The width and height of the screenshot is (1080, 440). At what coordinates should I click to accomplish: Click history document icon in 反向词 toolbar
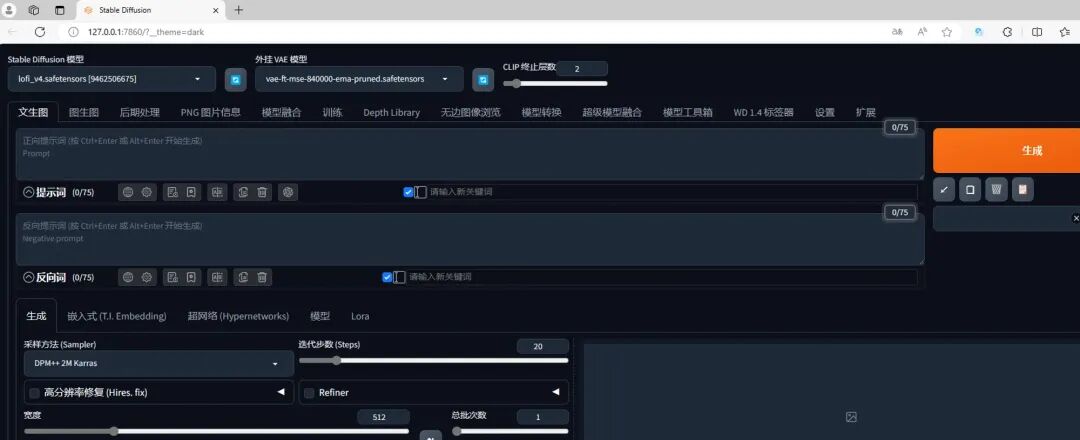pos(172,277)
